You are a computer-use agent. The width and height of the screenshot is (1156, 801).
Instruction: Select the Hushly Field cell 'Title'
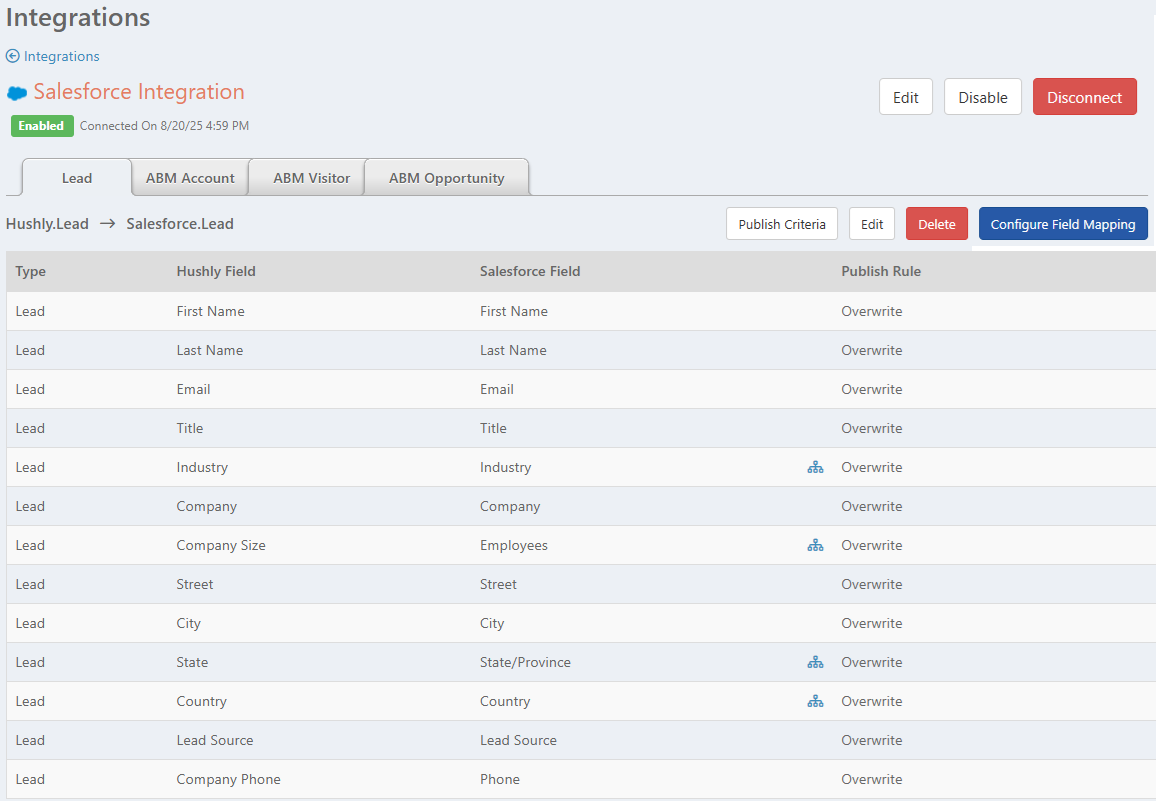[189, 429]
